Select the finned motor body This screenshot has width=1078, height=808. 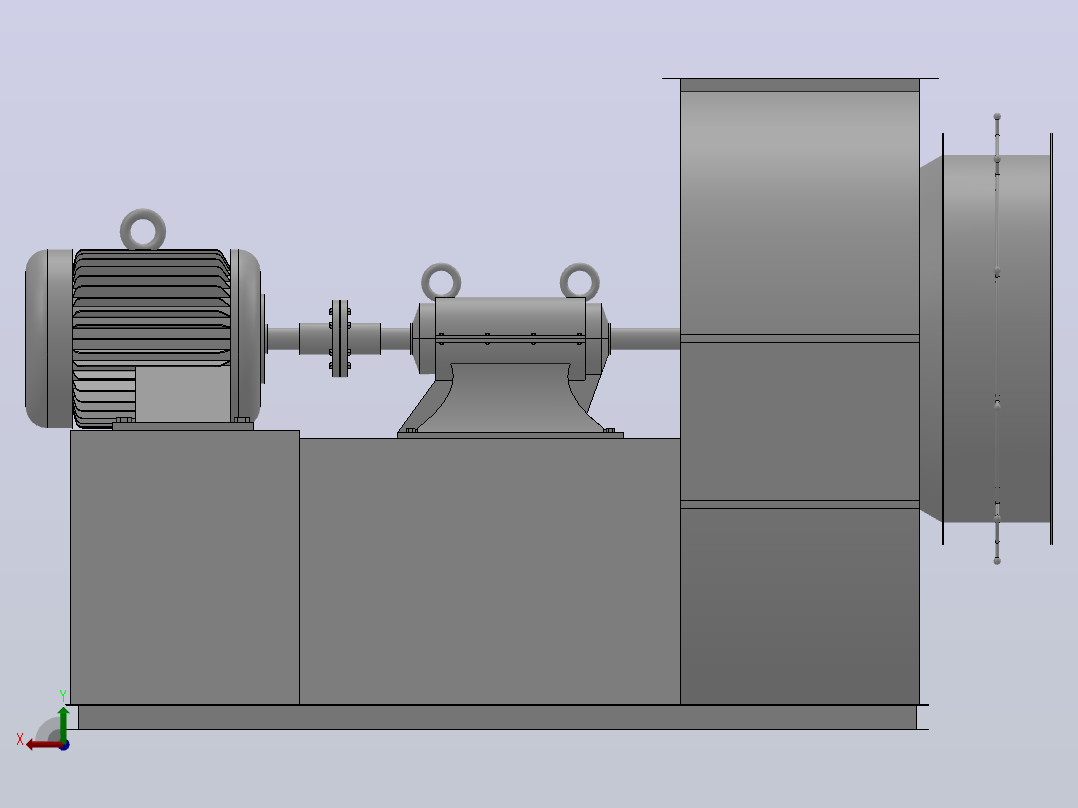(151, 307)
